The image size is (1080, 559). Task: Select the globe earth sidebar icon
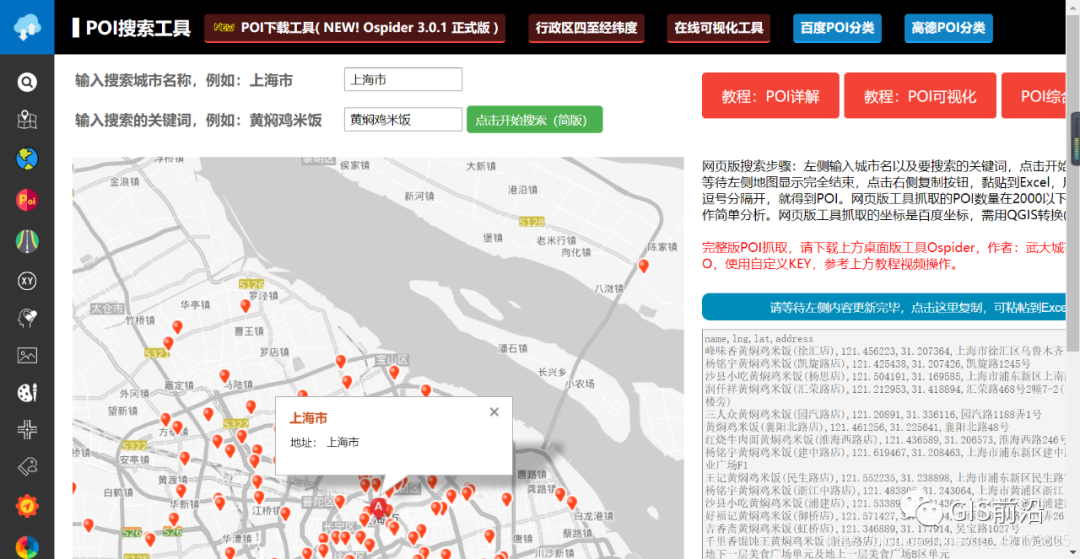pos(27,159)
